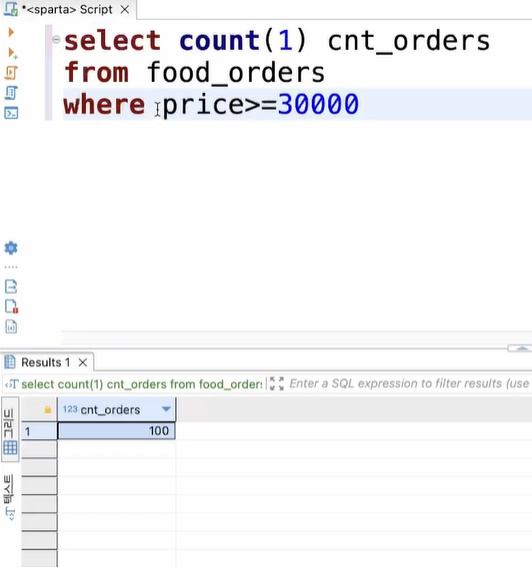The image size is (532, 567).
Task: Open the cnt_orders column sort dropdown
Action: coord(166,409)
